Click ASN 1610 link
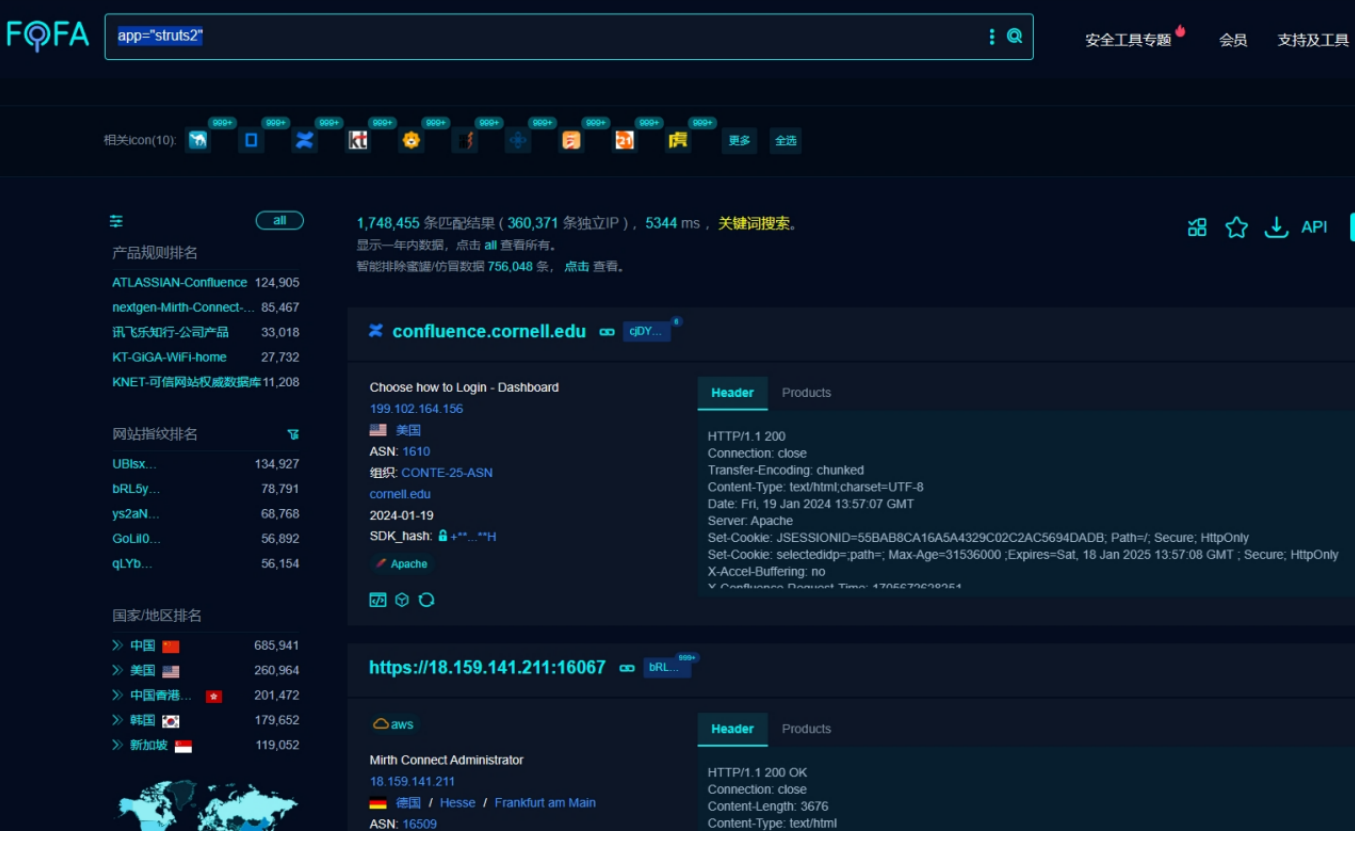The image size is (1355, 842). (416, 452)
